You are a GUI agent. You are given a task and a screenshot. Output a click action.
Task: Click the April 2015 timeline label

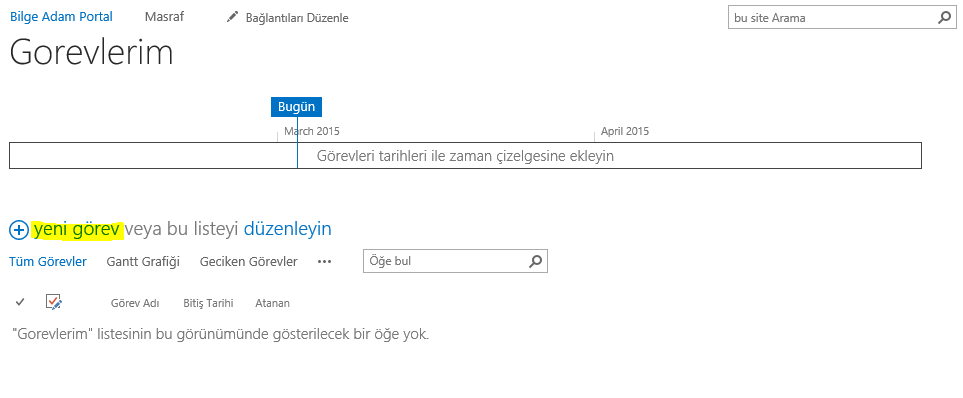pyautogui.click(x=625, y=131)
